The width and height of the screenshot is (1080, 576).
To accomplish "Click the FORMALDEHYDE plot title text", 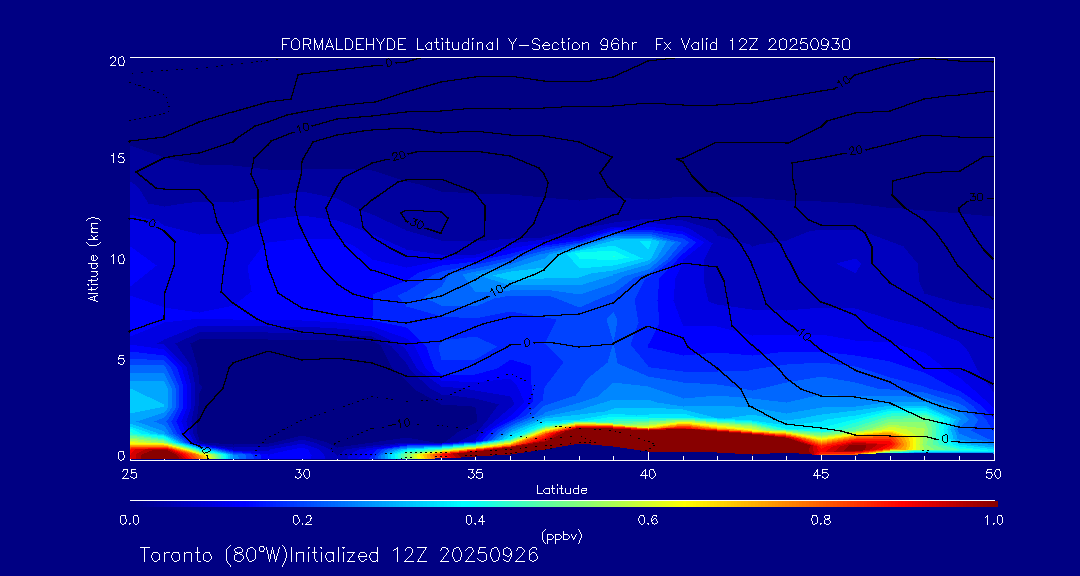I will [565, 44].
